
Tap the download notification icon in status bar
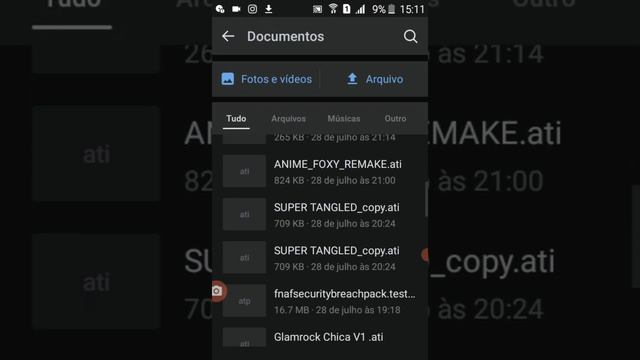click(x=269, y=9)
